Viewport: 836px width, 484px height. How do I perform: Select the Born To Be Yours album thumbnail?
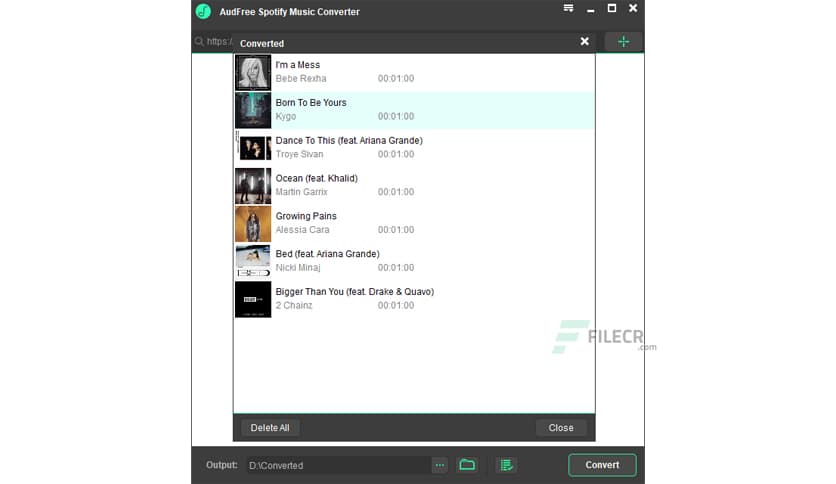coord(253,110)
